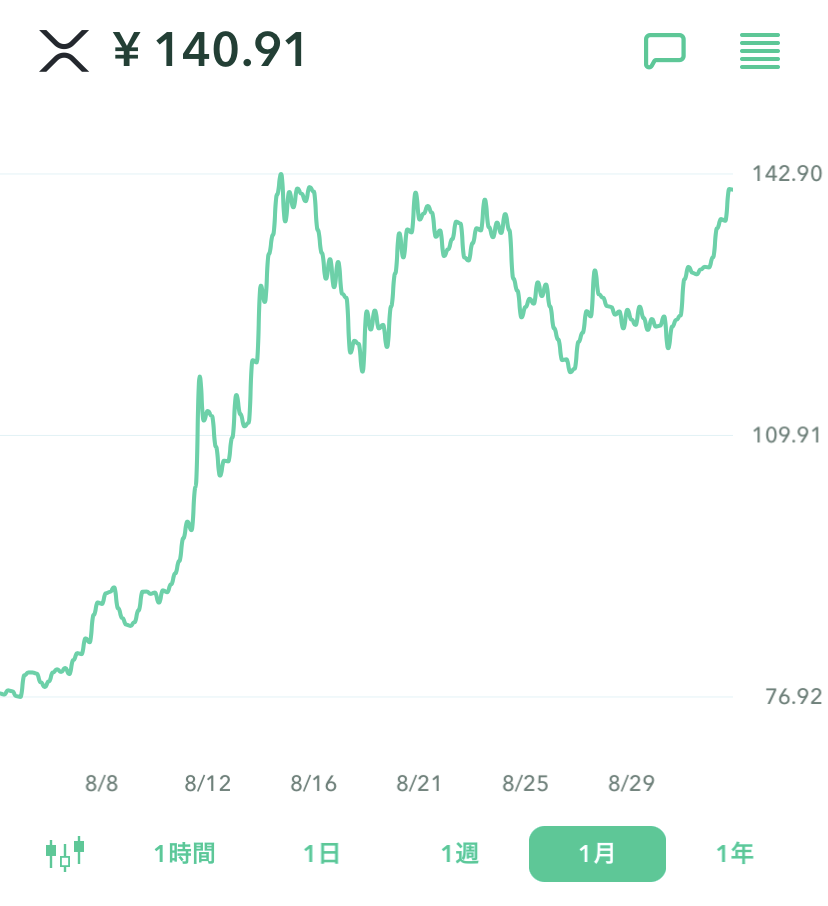This screenshot has height=906, width=828.
Task: Click the XRP coin logo
Action: click(x=64, y=50)
